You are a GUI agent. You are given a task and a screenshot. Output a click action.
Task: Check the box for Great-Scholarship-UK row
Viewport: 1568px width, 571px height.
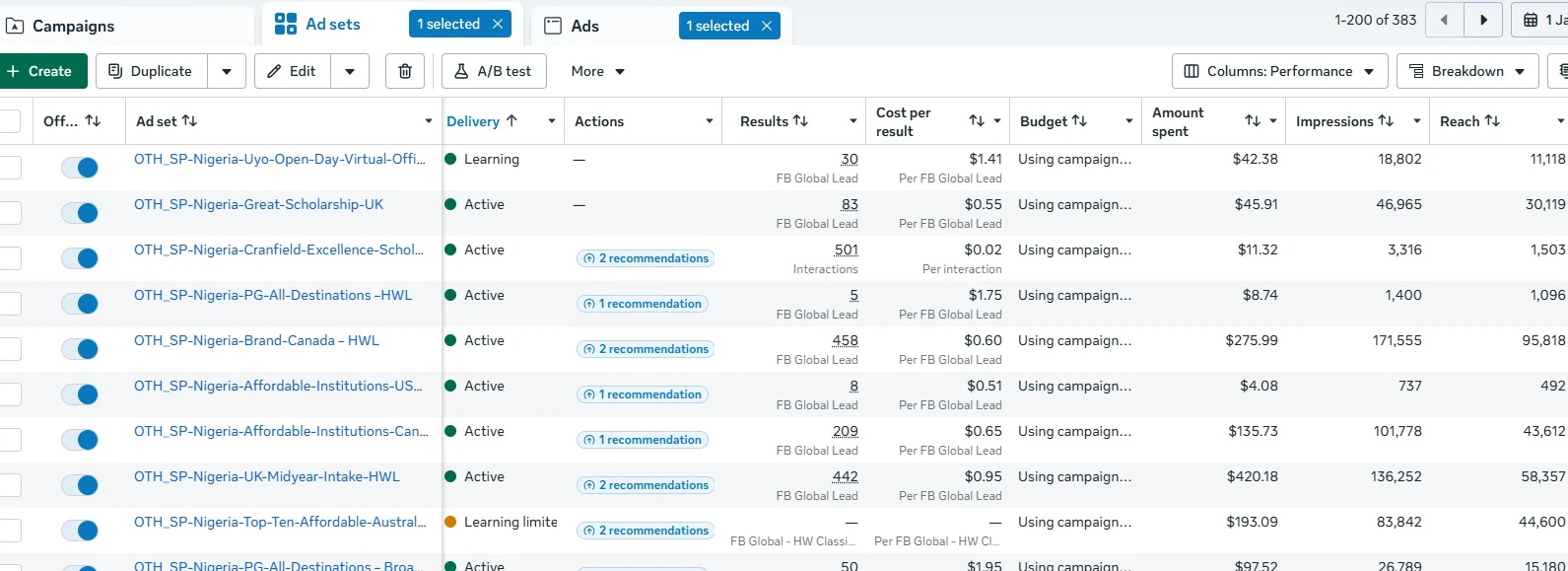10,213
